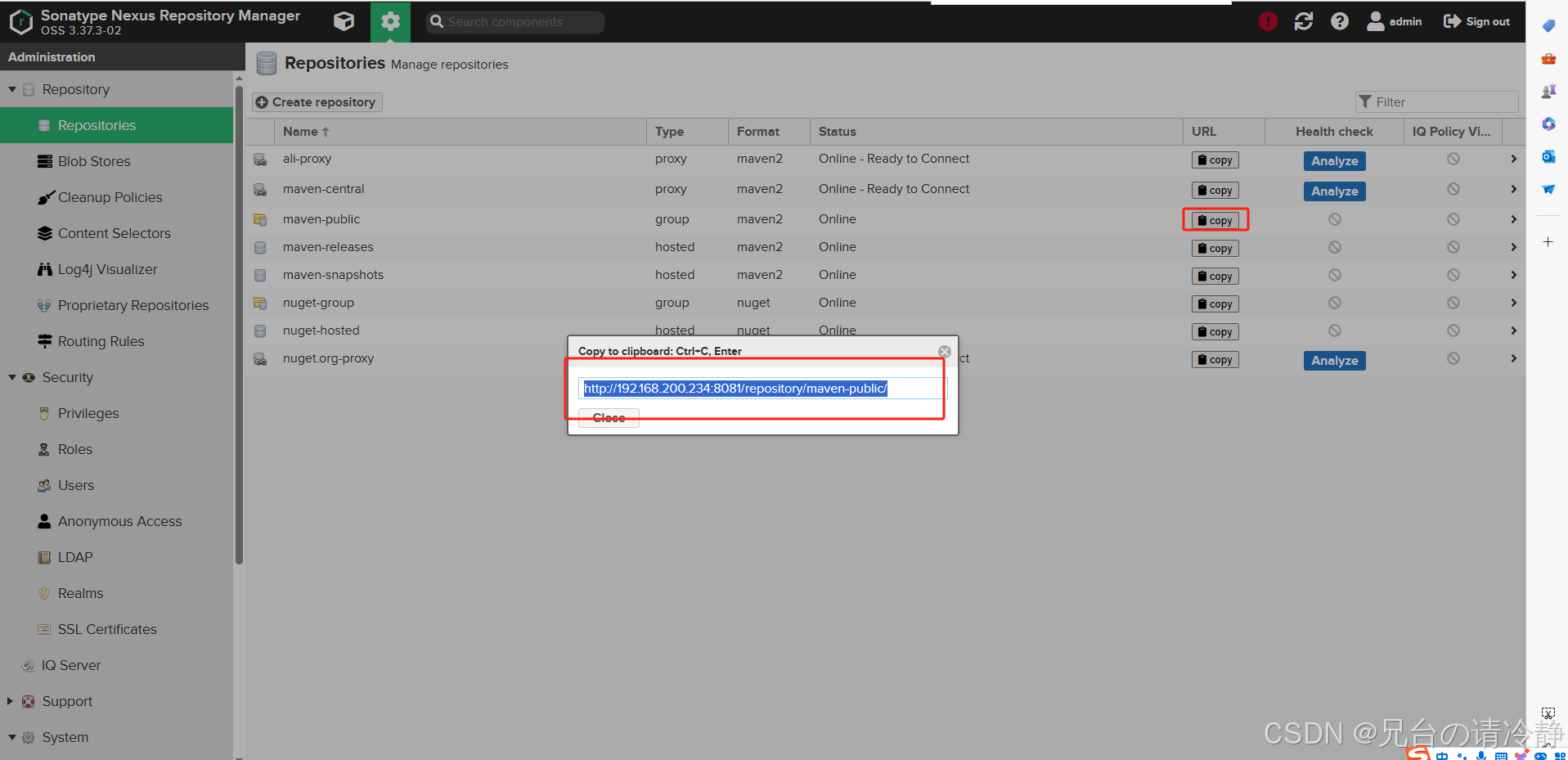Open the ali-proxy row chevron

point(1513,159)
